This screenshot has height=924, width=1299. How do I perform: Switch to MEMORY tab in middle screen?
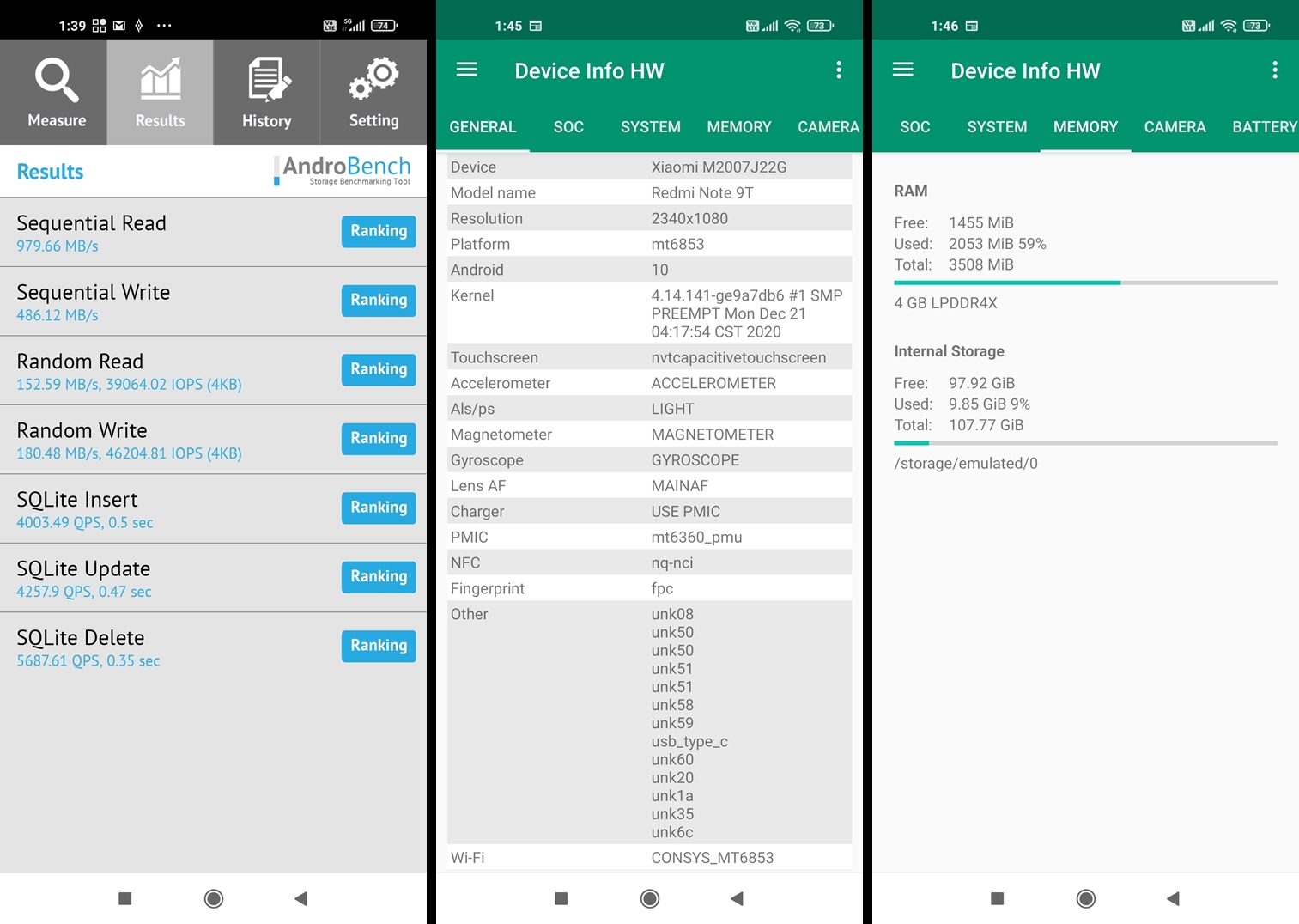point(739,127)
